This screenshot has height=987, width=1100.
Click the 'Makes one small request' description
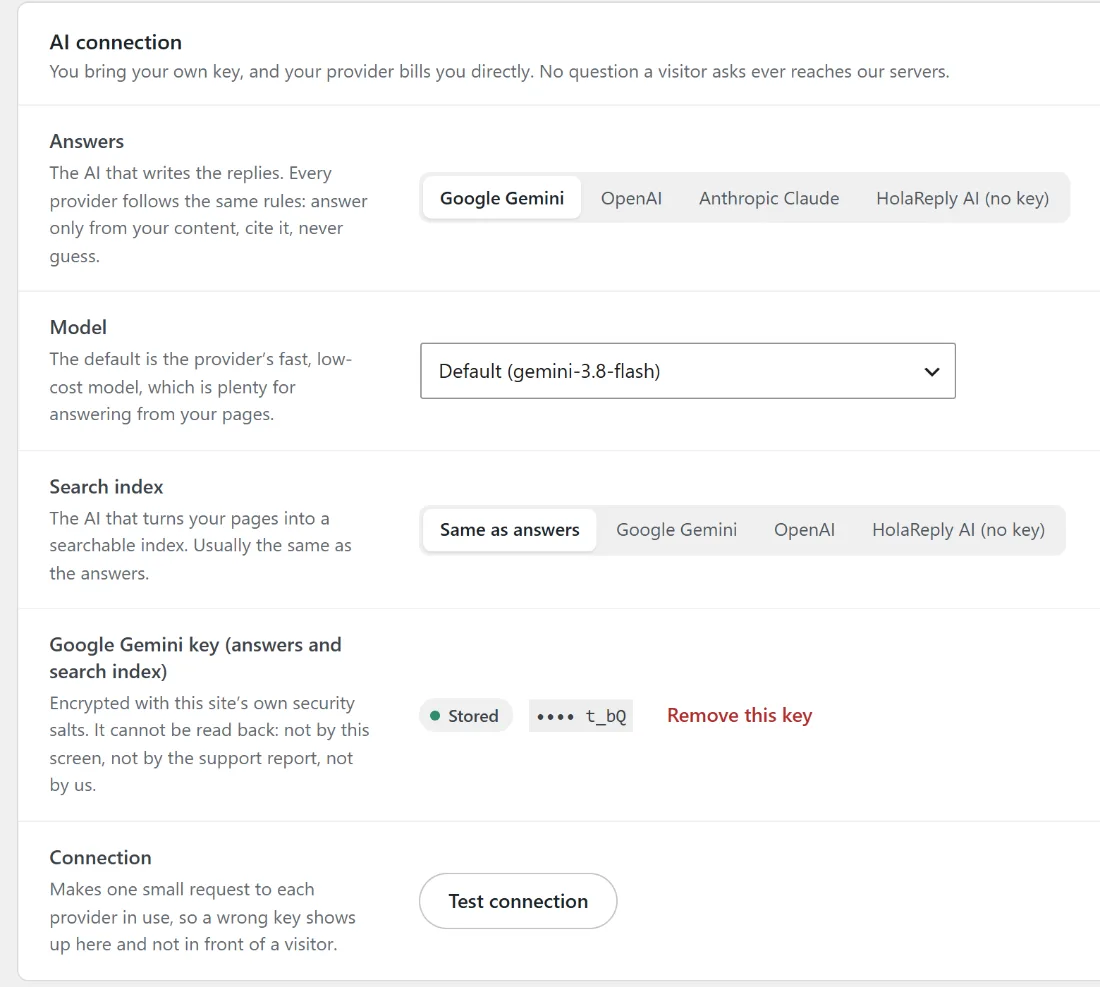[x=202, y=916]
